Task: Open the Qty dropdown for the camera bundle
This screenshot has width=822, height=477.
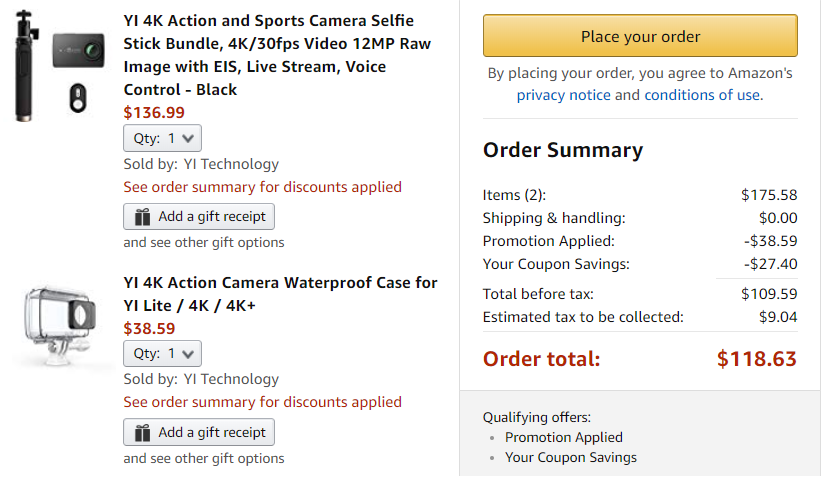Action: coord(163,138)
